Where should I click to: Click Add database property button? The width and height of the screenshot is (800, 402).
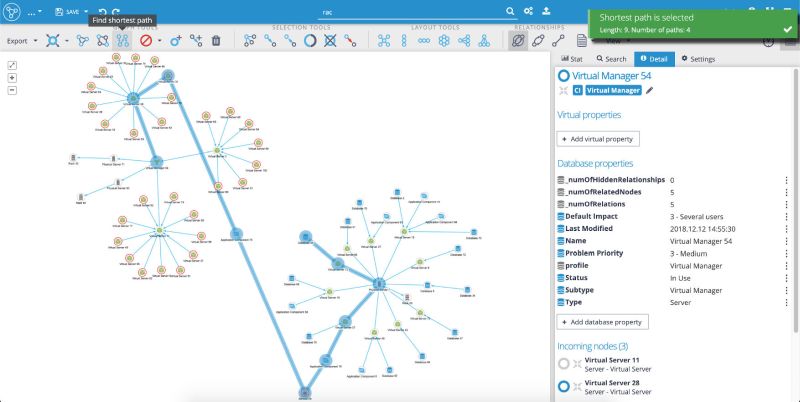(x=602, y=322)
